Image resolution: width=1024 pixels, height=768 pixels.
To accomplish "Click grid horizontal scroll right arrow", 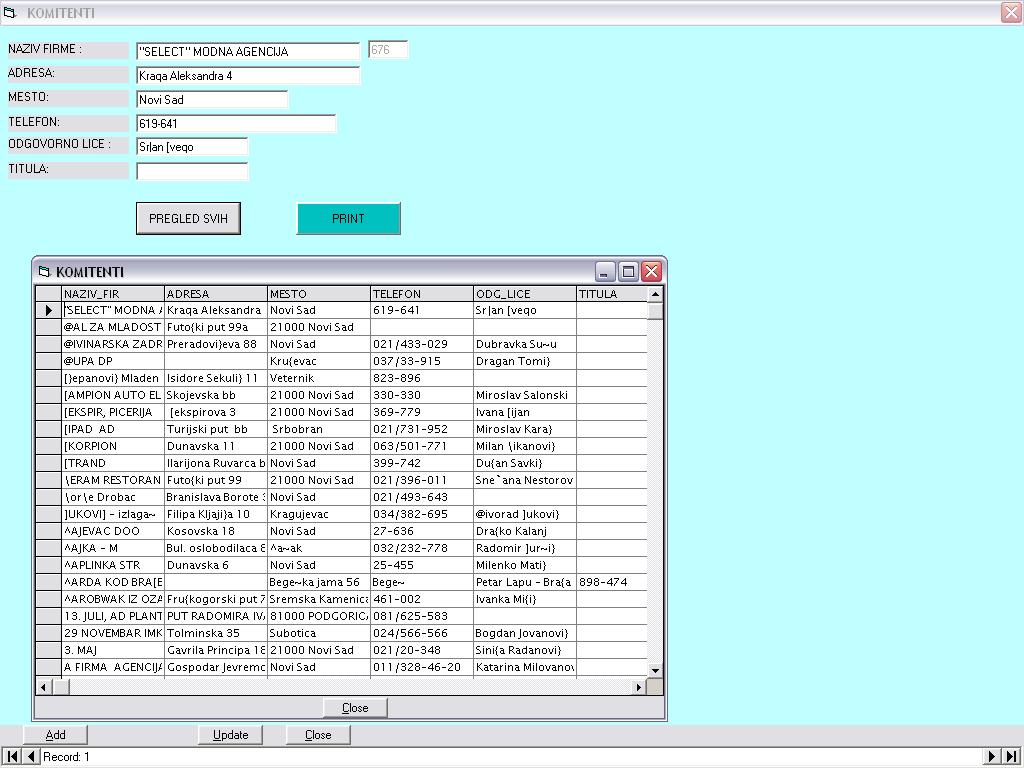I will 639,686.
